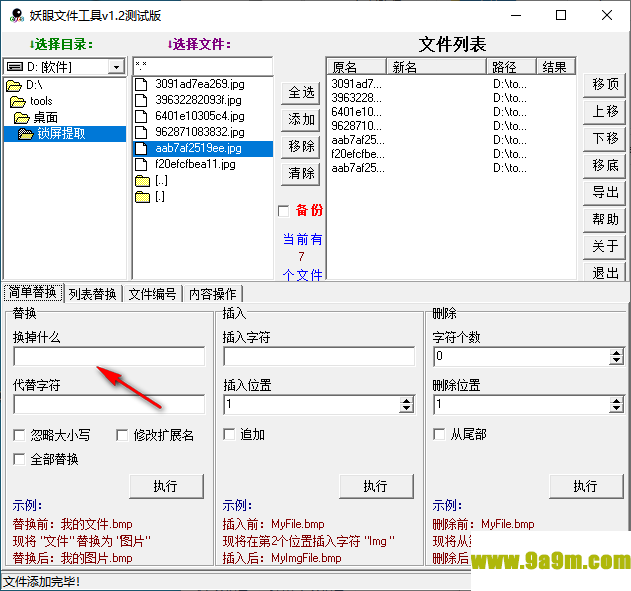Select file 6401e10305c4.jpg

point(200,116)
